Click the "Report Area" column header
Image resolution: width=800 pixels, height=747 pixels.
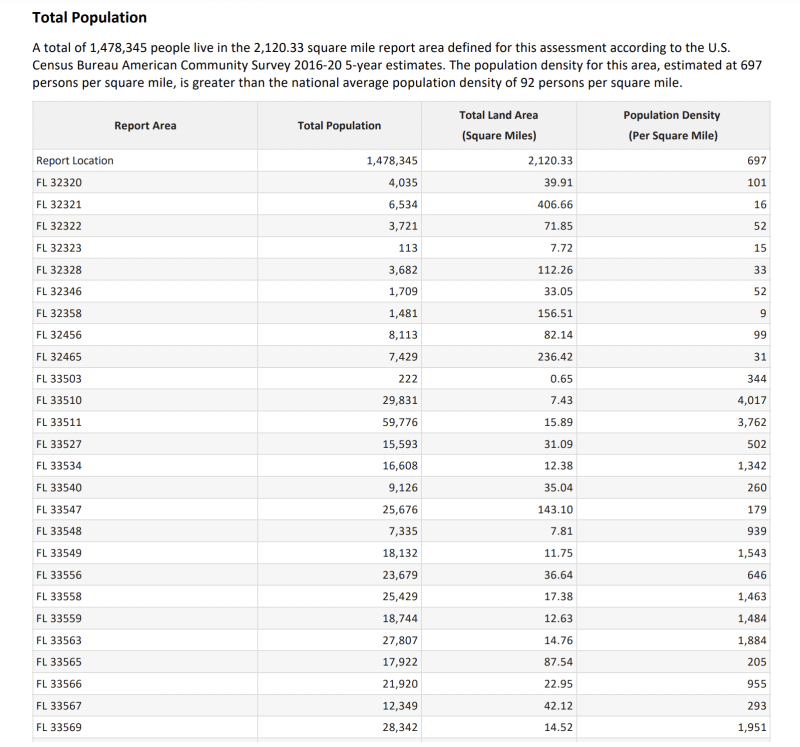click(145, 125)
